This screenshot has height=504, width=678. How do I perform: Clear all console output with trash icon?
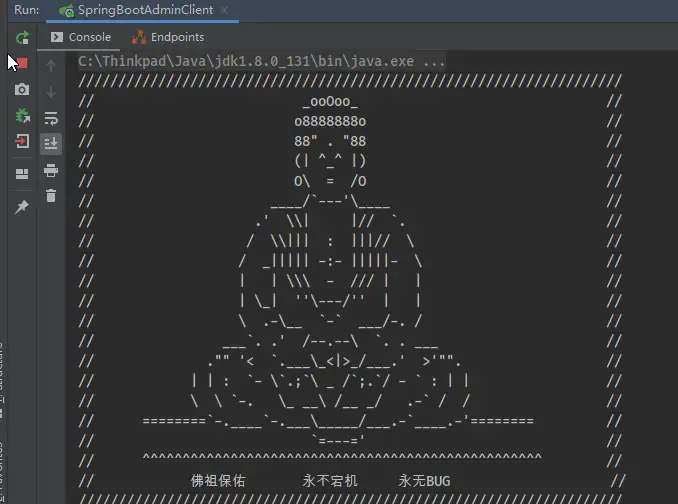click(51, 195)
